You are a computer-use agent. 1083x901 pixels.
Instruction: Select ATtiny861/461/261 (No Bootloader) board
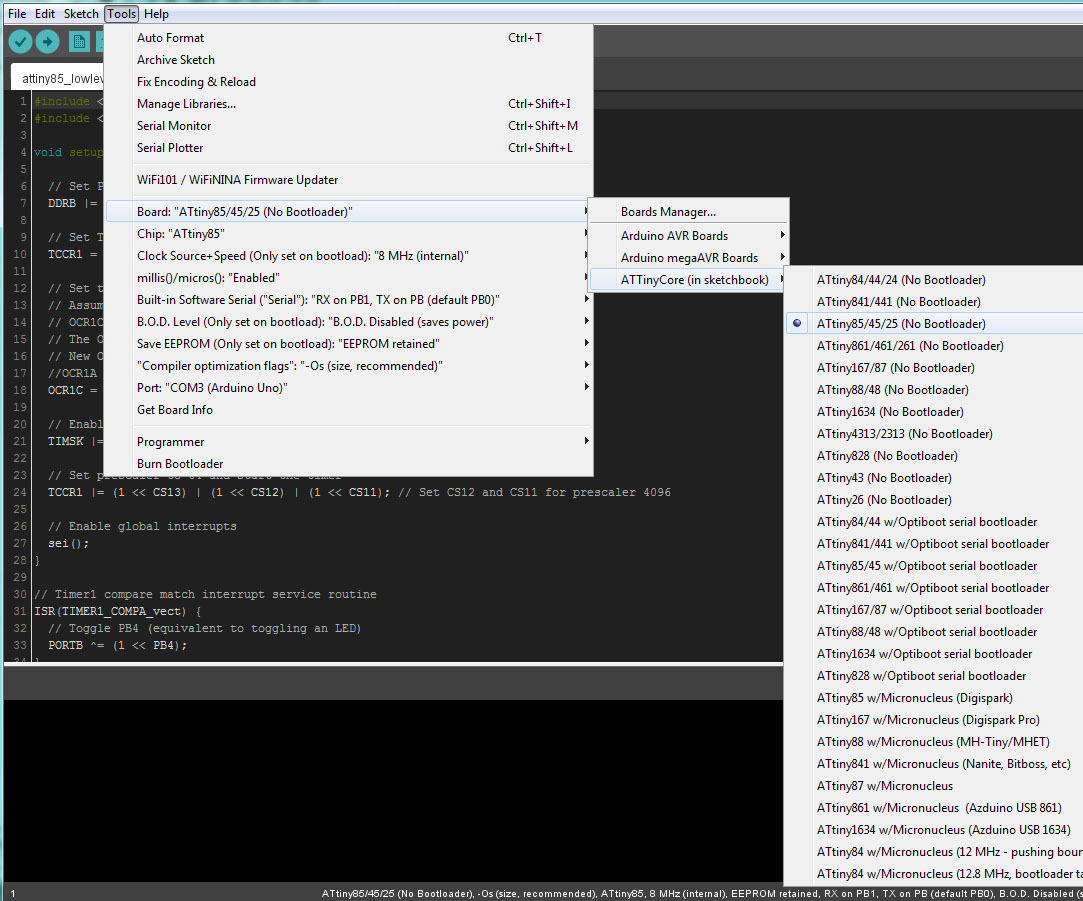tap(934, 345)
